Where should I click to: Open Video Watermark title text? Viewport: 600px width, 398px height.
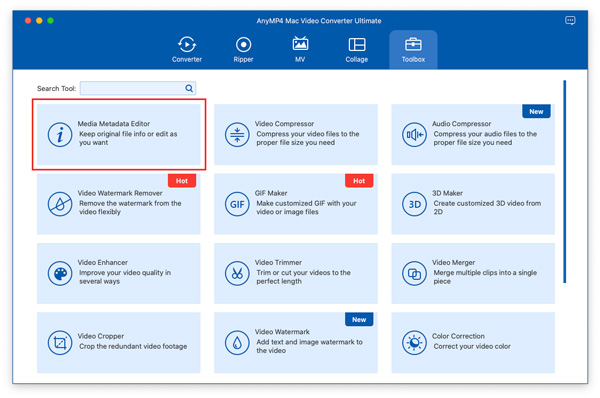click(x=282, y=331)
